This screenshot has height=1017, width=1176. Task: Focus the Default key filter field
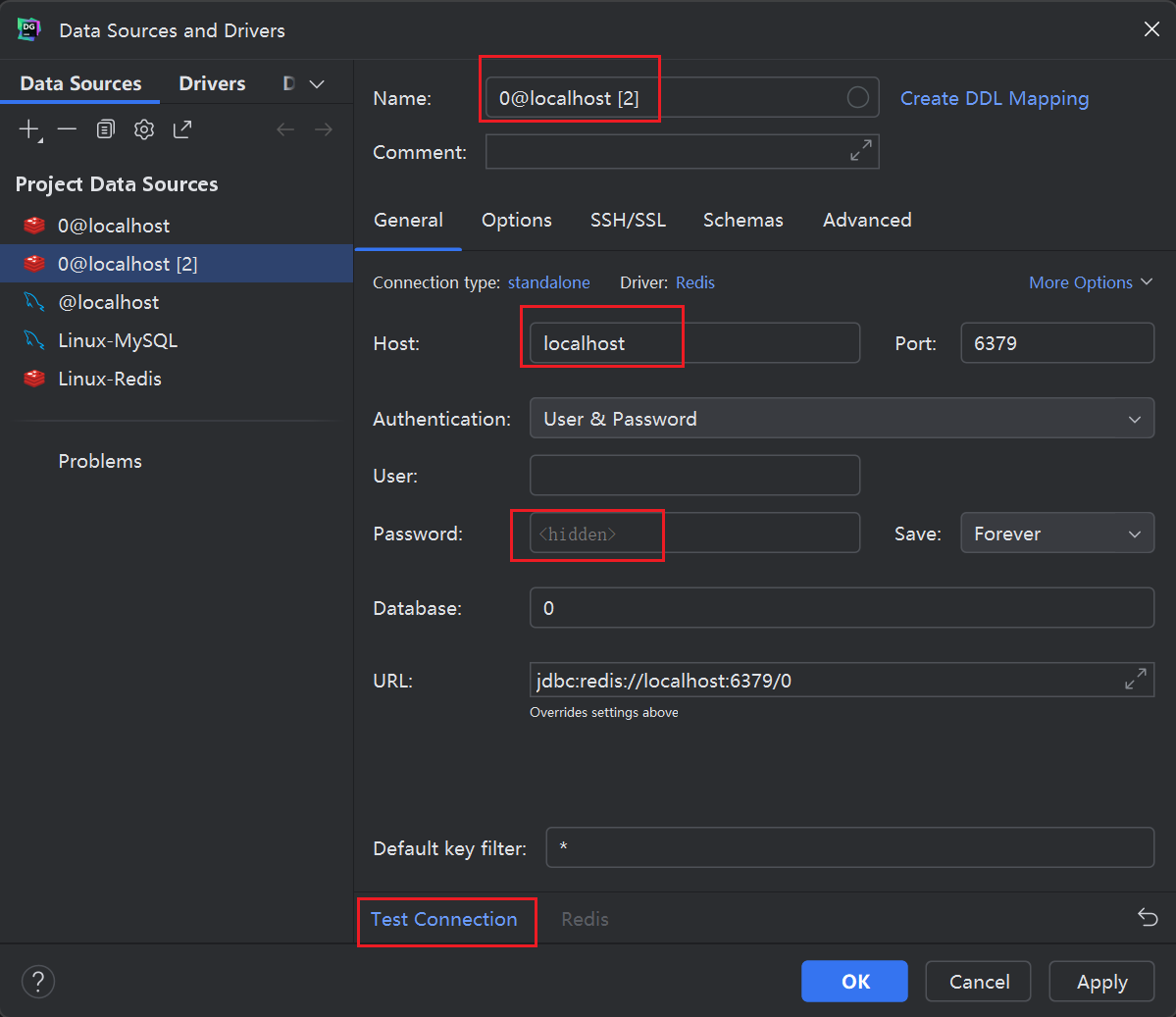point(849,847)
